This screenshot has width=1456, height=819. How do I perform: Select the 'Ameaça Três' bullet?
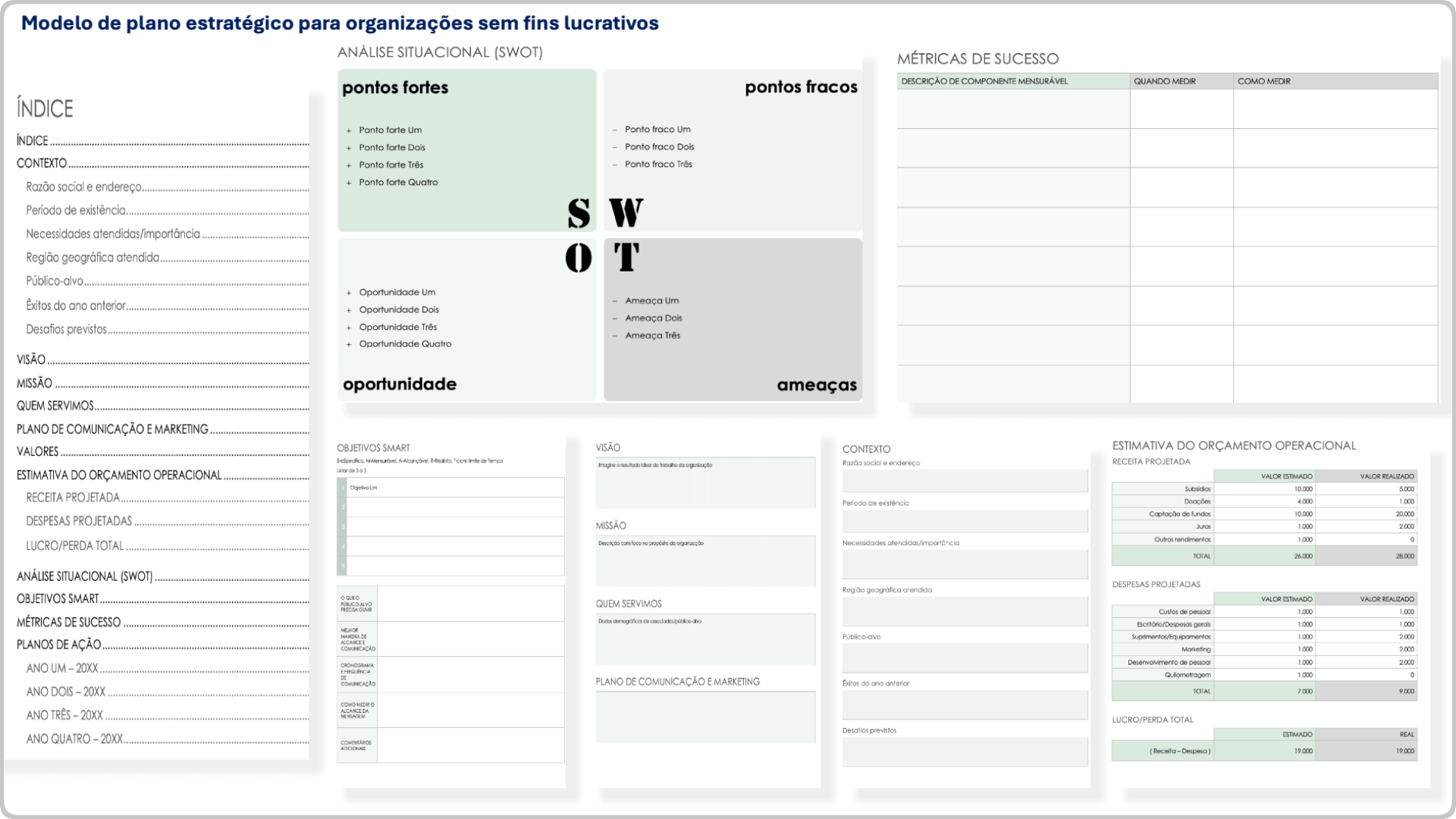(x=652, y=335)
